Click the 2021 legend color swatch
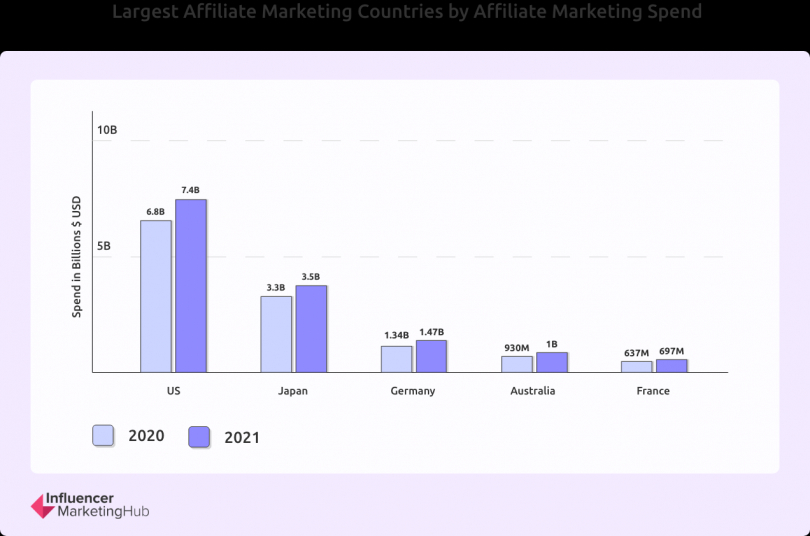810x536 pixels. click(x=199, y=437)
